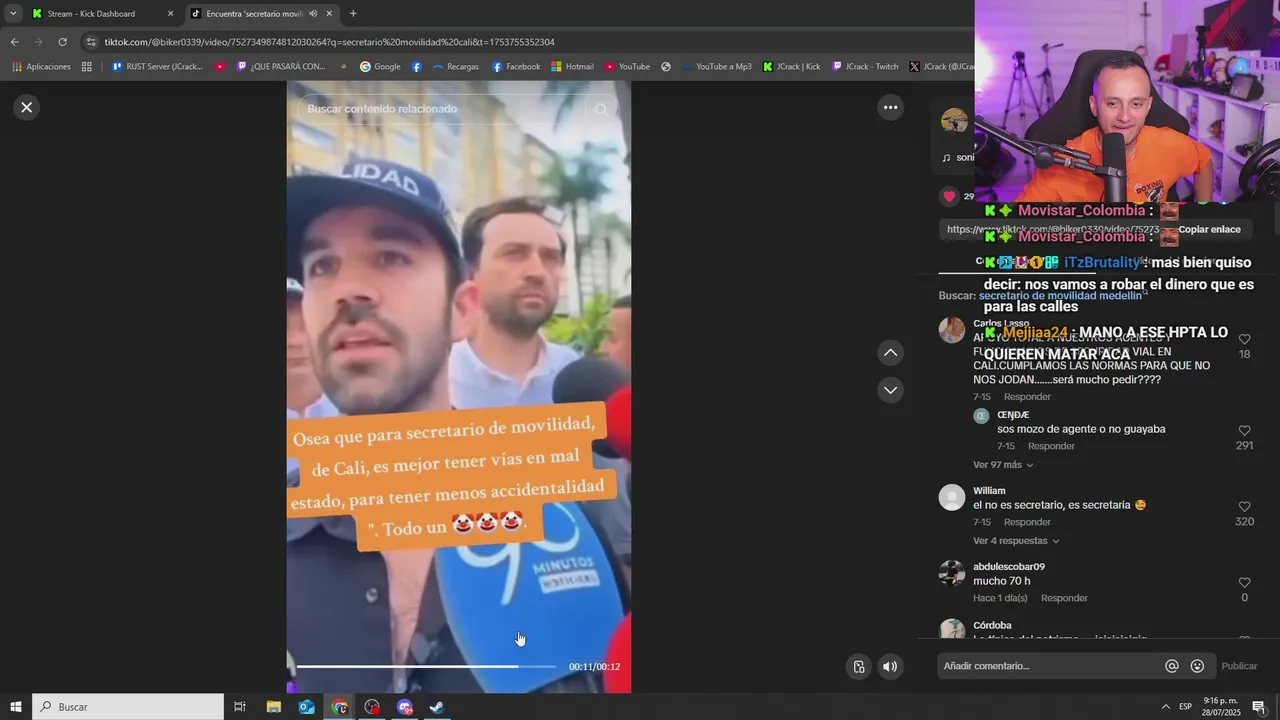Reply to abdulescobar09's comment
Screen dimensions: 1280x720
(x=1064, y=598)
